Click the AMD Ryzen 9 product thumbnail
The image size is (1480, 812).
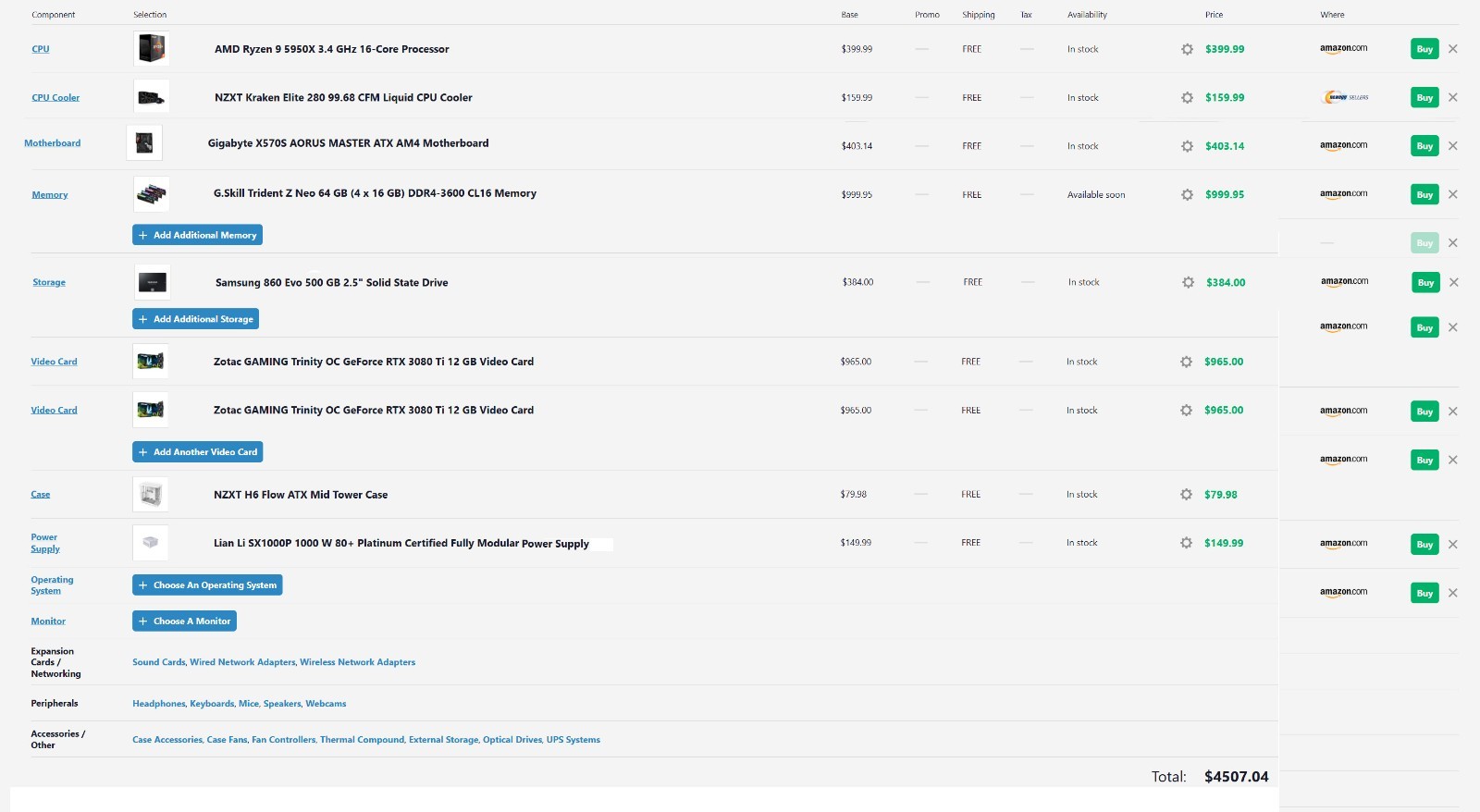(x=151, y=48)
